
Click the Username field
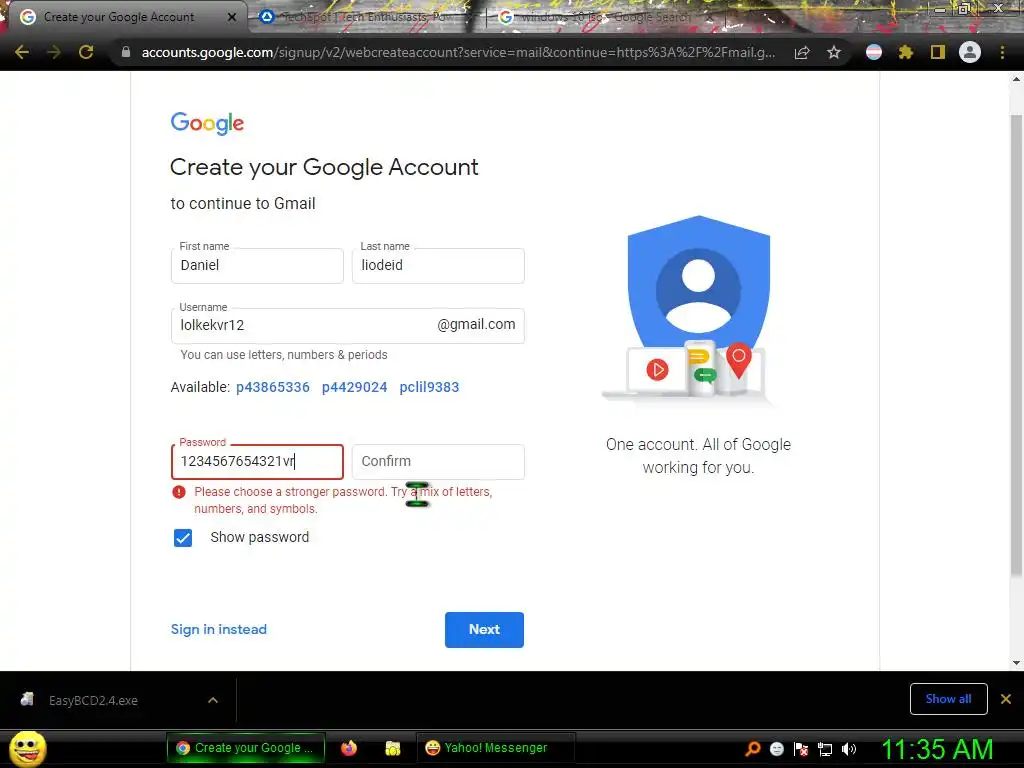tap(347, 325)
